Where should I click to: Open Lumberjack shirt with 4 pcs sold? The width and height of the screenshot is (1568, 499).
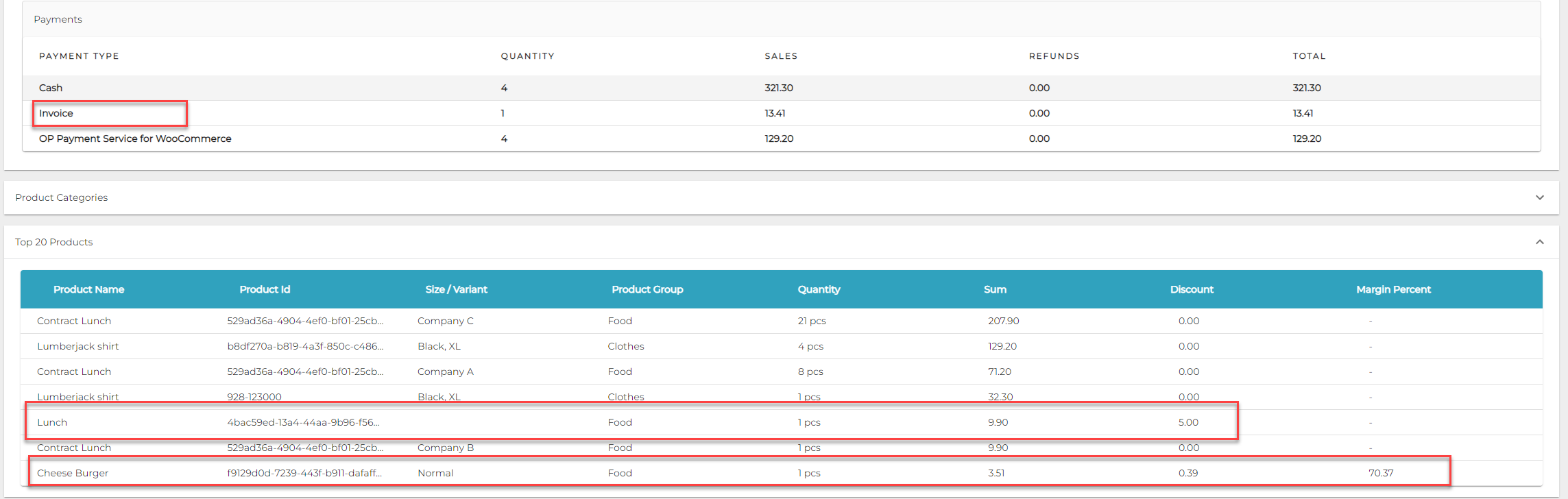pyautogui.click(x=77, y=346)
